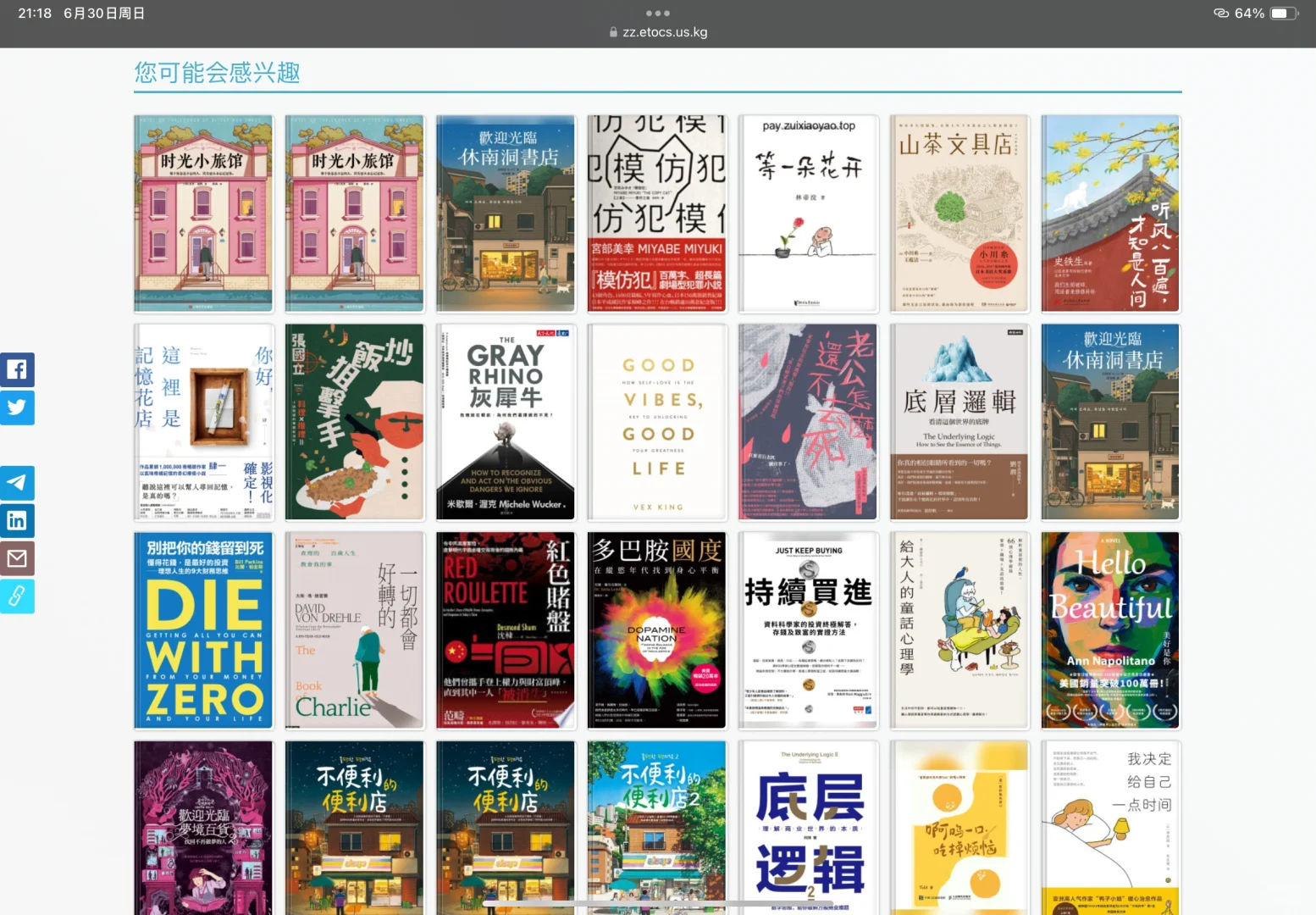Screen dimensions: 1316x915
Task: Share page via Twitter icon
Action: [x=17, y=408]
